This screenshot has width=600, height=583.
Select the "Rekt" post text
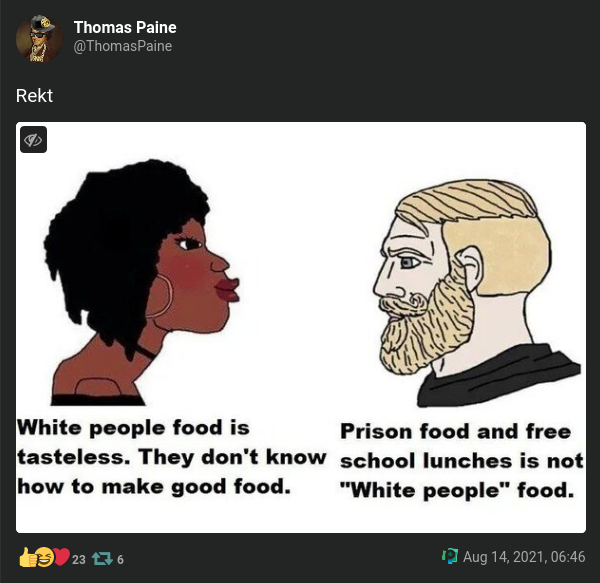click(x=34, y=96)
